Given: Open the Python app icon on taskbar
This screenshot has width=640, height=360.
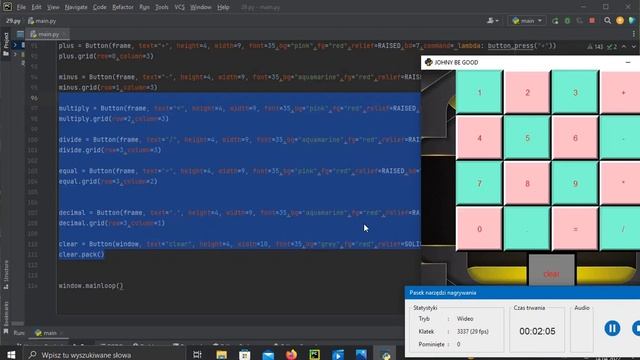Looking at the screenshot, I should tap(386, 355).
